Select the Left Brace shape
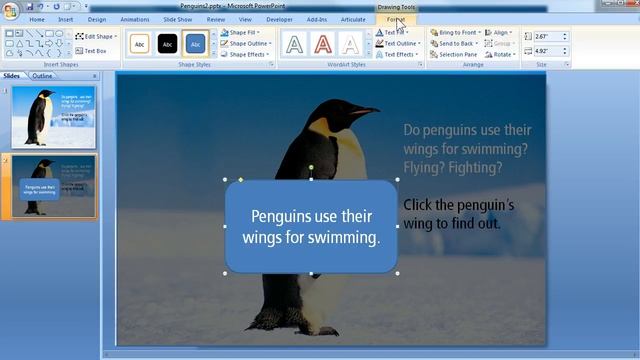This screenshot has width=640, height=360. point(49,53)
